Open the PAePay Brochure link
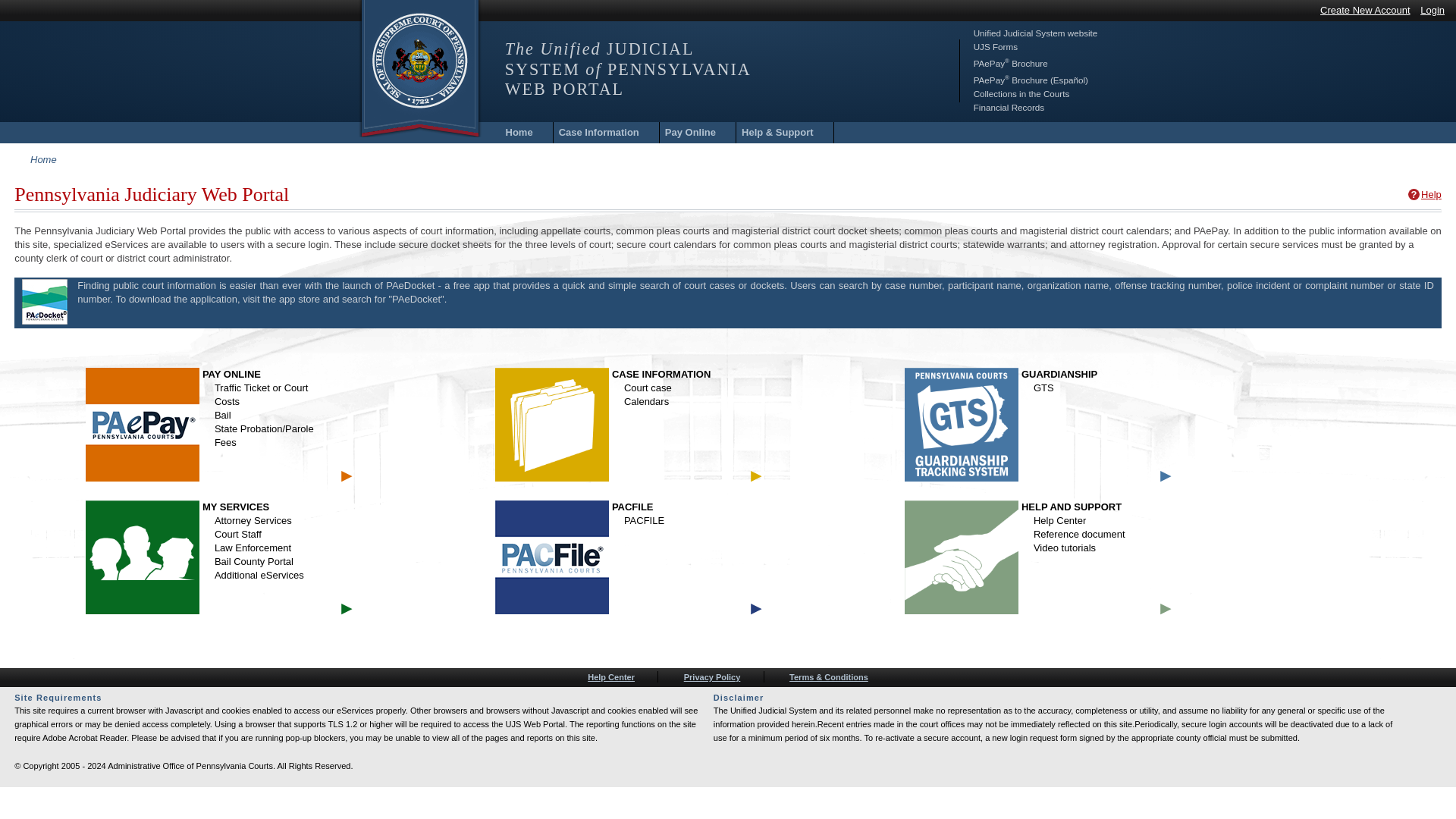The height and width of the screenshot is (819, 1456). tap(1011, 63)
